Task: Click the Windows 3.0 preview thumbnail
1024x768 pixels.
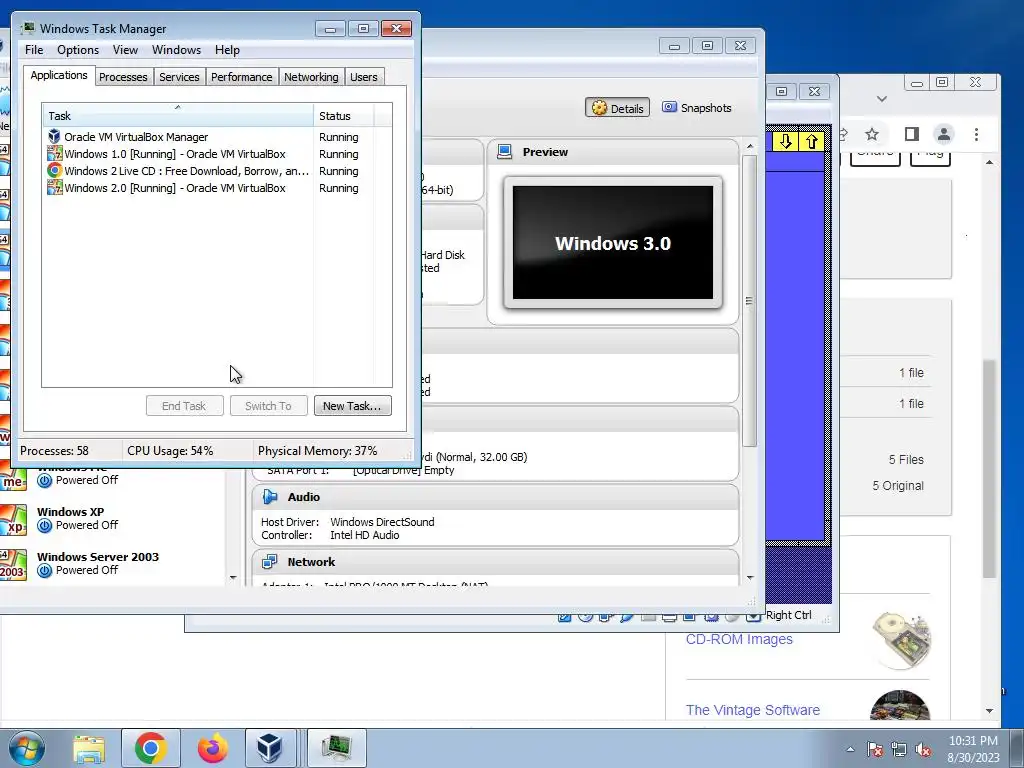Action: coord(613,242)
